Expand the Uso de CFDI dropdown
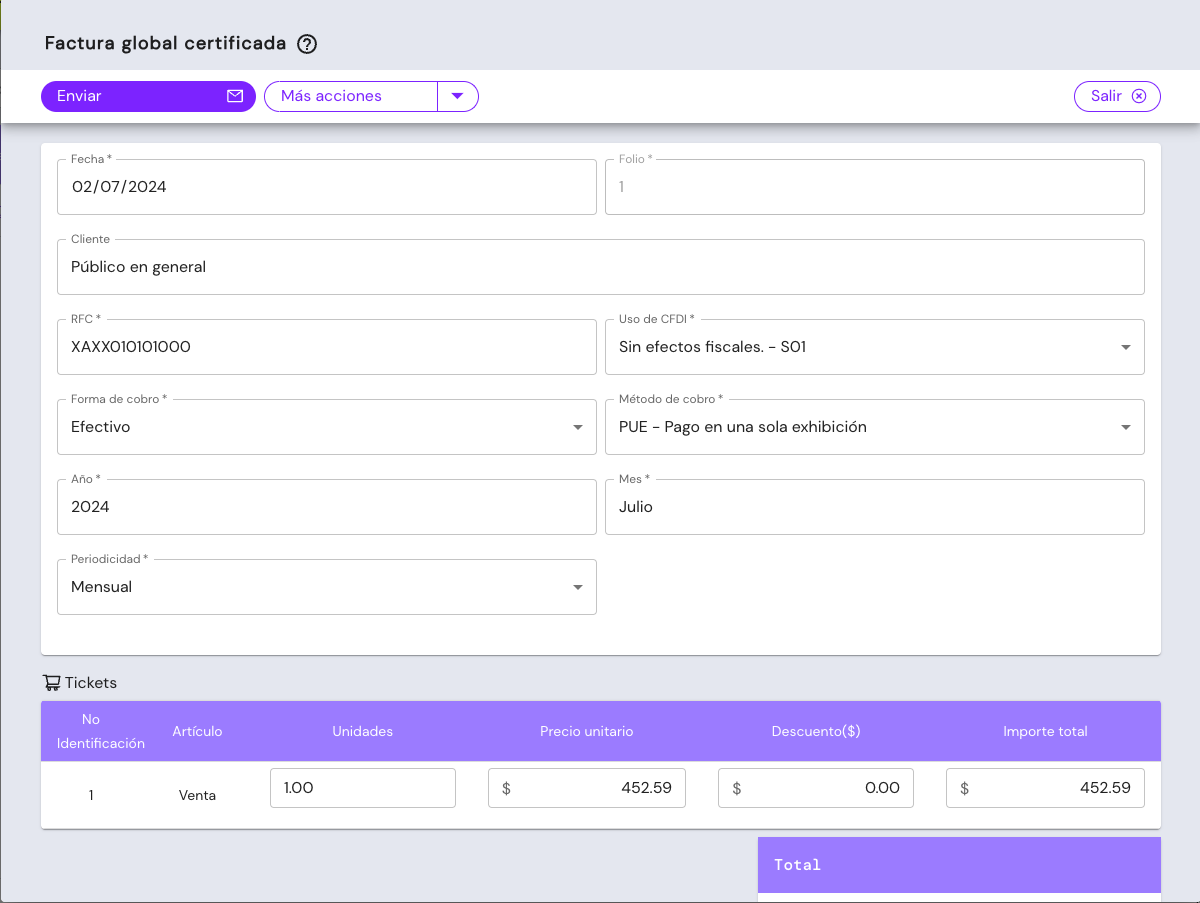Screen dimensions: 1200x903 [x=1125, y=347]
